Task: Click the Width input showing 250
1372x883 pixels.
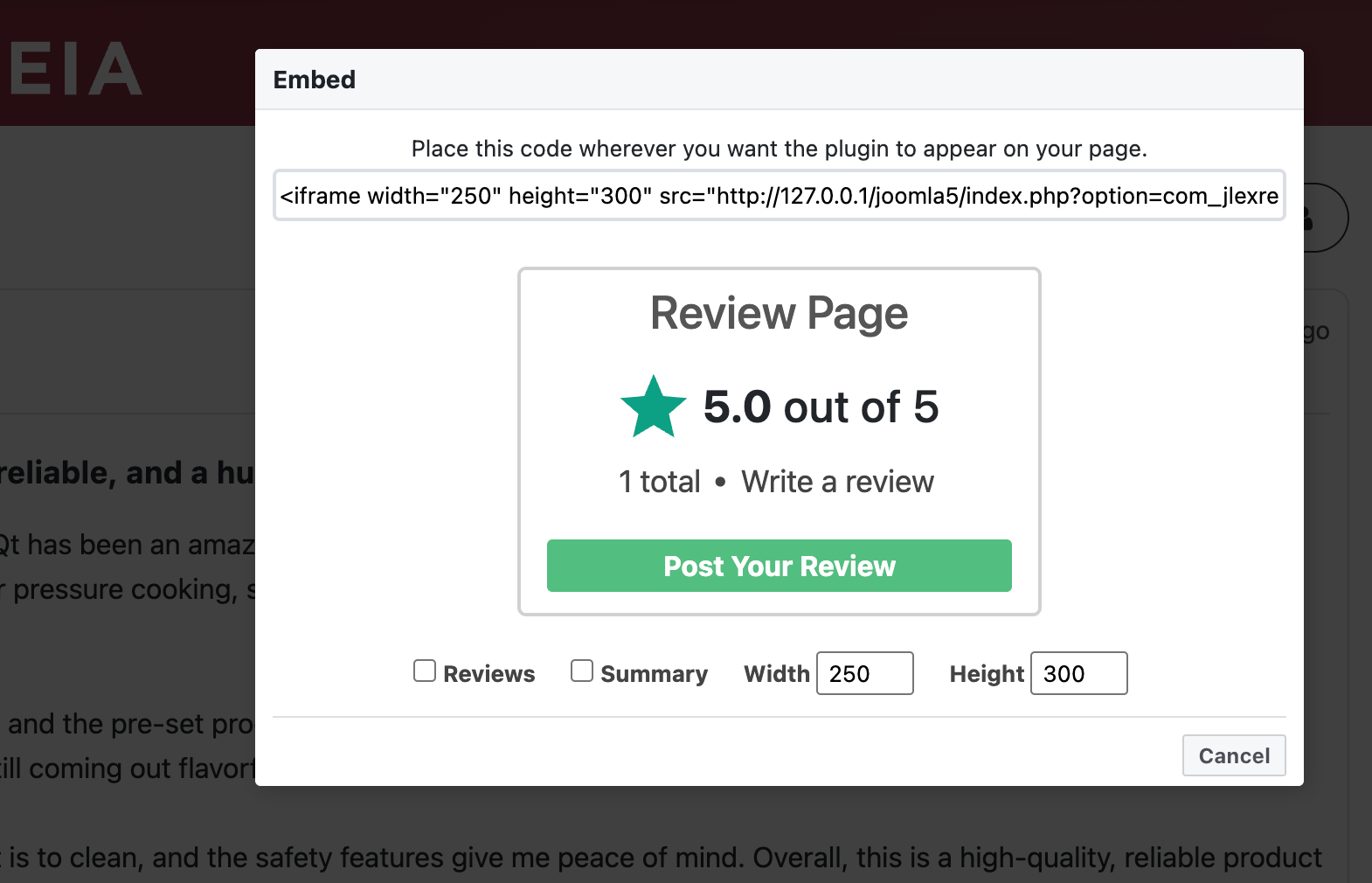Action: tap(864, 673)
